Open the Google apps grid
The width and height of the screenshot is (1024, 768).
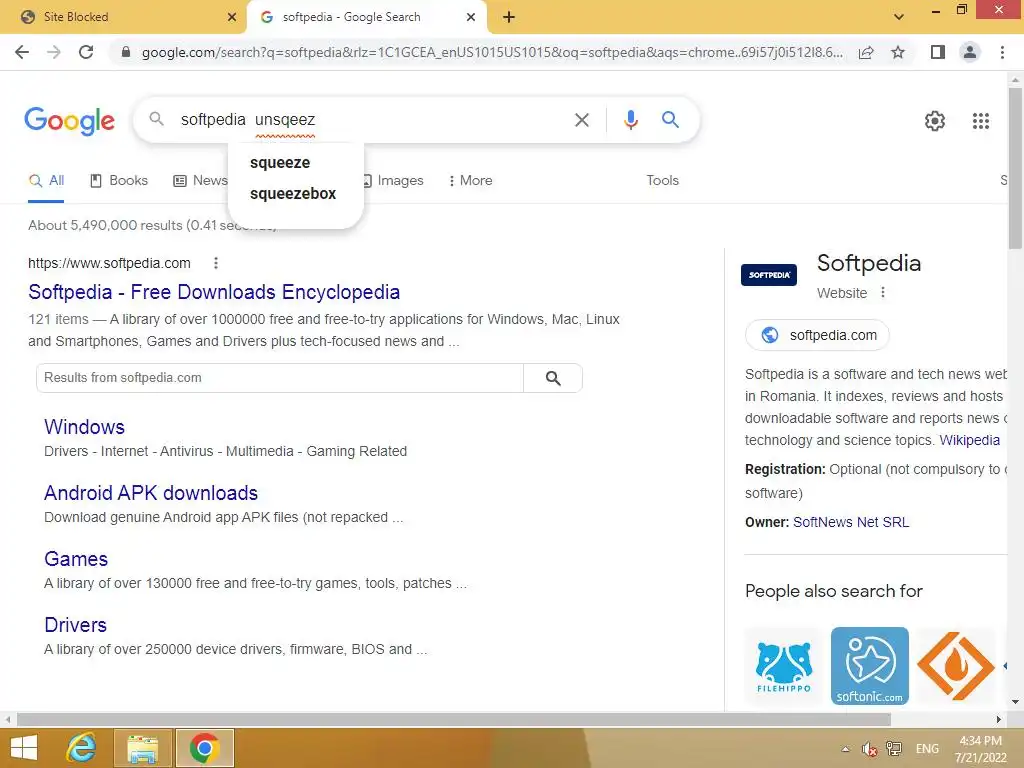[x=981, y=121]
